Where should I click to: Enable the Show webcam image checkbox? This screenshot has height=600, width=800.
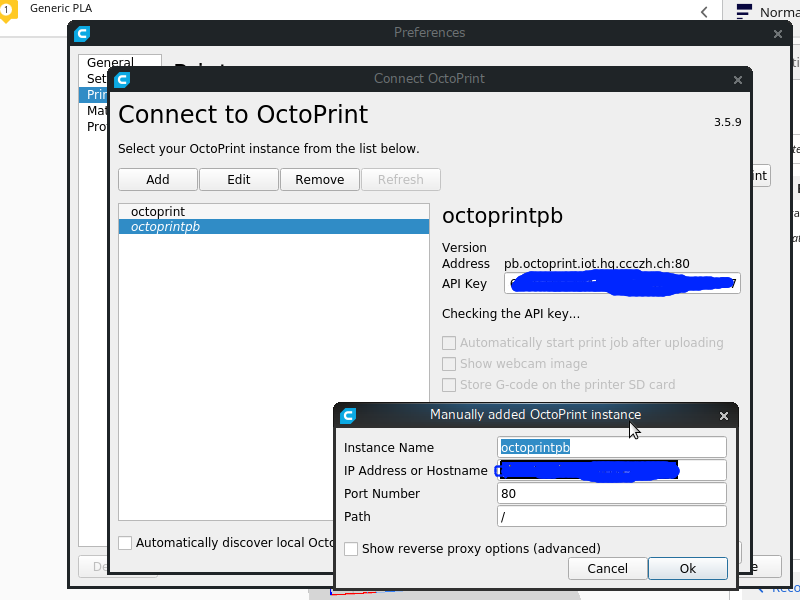449,364
